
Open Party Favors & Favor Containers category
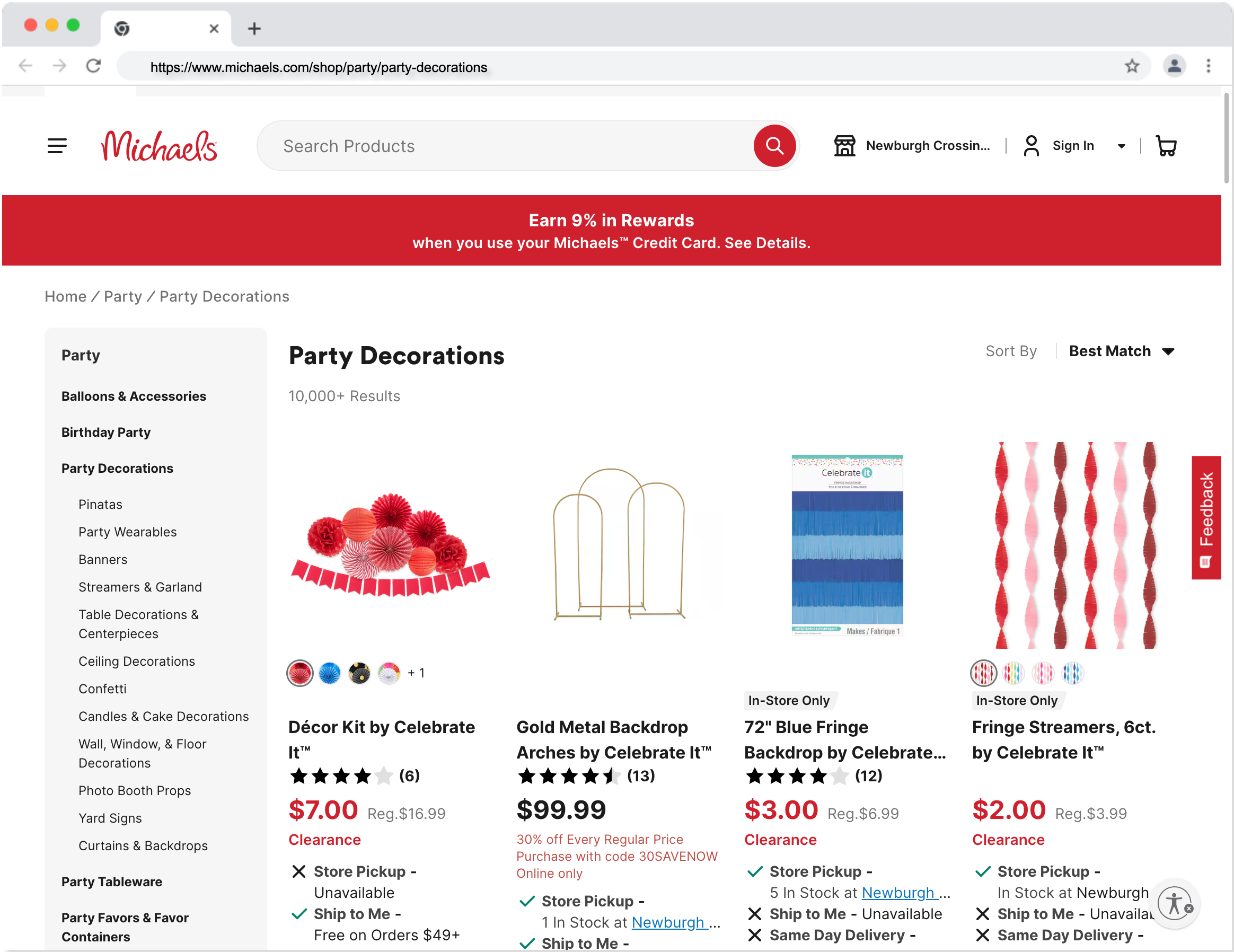[x=125, y=927]
